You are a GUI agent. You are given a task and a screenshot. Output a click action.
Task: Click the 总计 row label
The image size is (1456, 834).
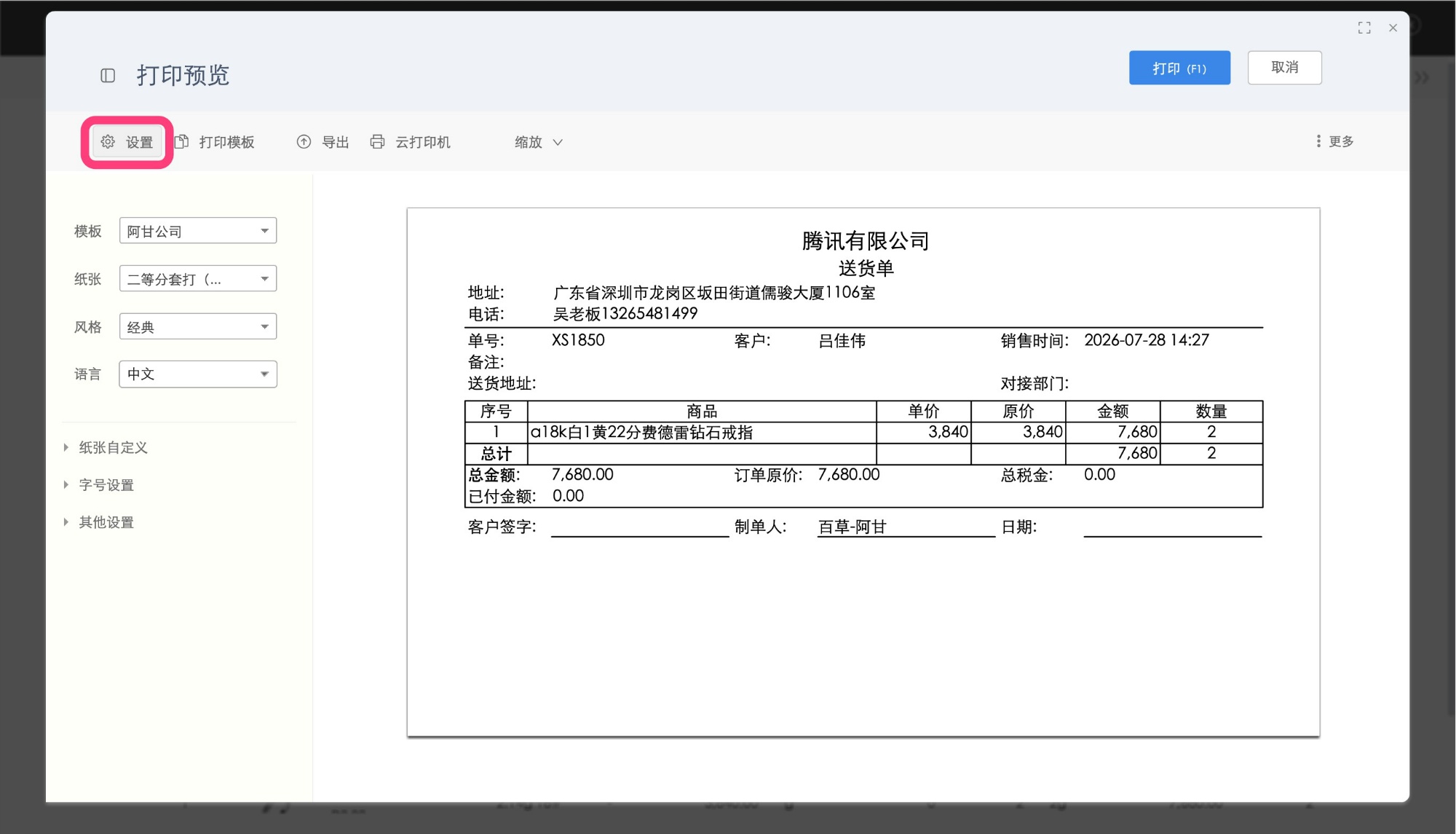(x=496, y=454)
